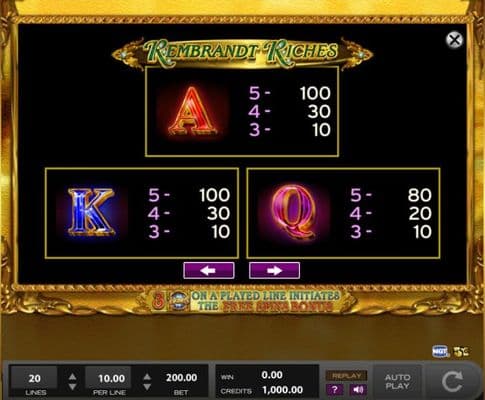The image size is (485, 400).
Task: Open help with the question mark icon
Action: point(335,389)
